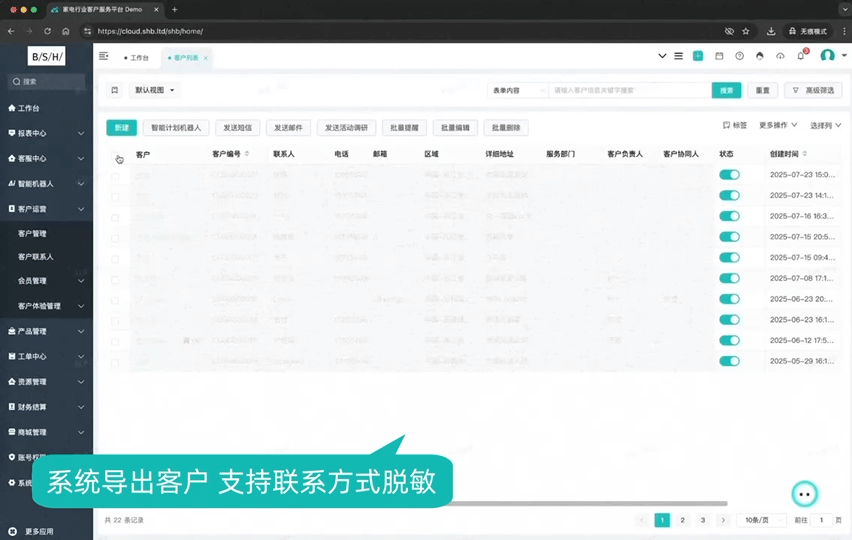The height and width of the screenshot is (540, 852).
Task: Check the select-all checkbox in table header
Action: coord(115,155)
